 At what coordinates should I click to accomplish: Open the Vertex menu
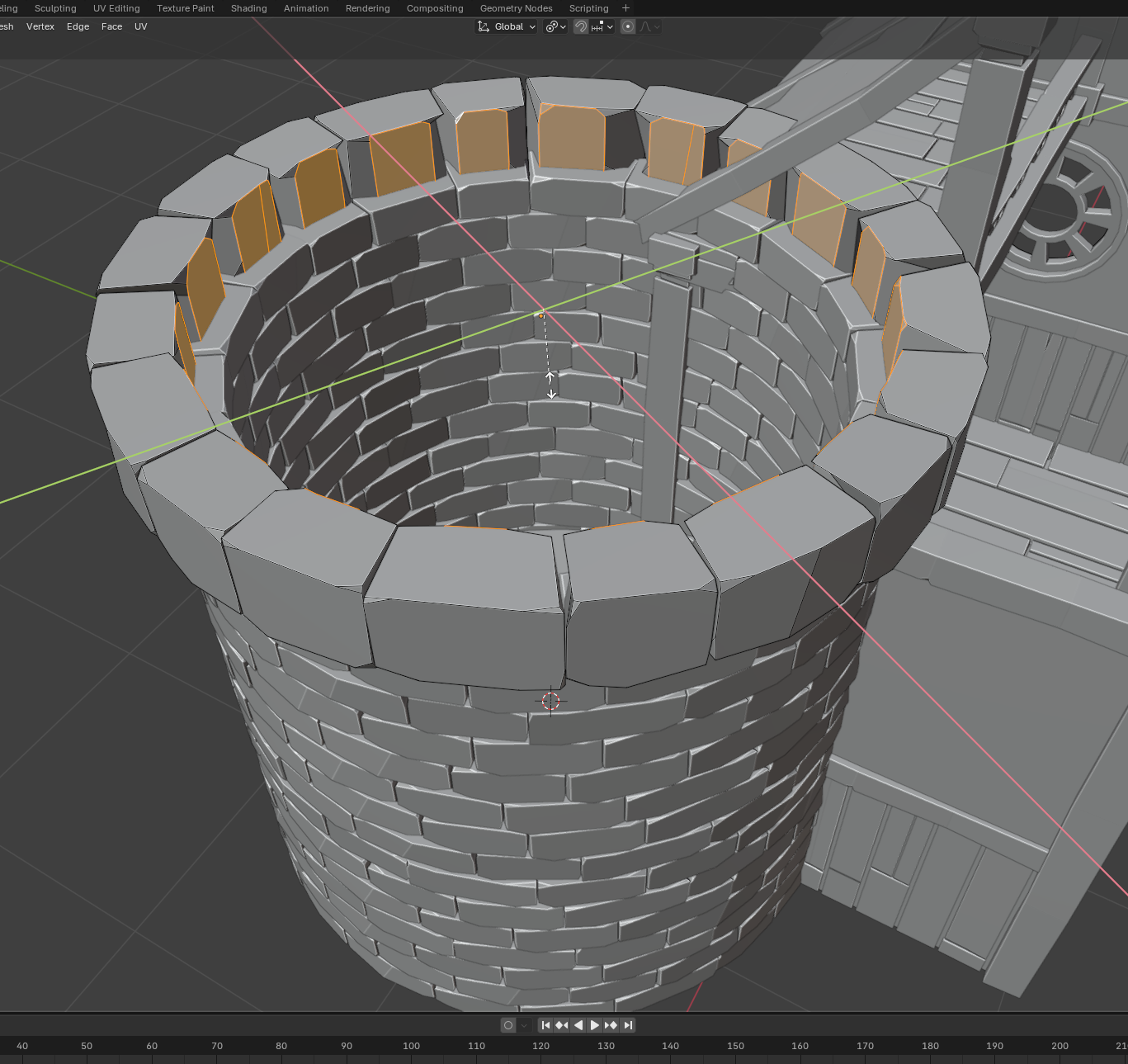(x=40, y=26)
